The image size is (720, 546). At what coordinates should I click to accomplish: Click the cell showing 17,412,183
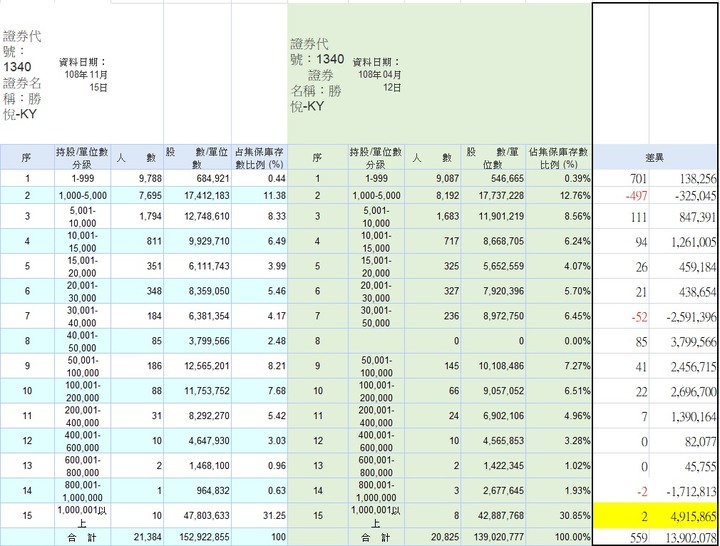pos(197,195)
